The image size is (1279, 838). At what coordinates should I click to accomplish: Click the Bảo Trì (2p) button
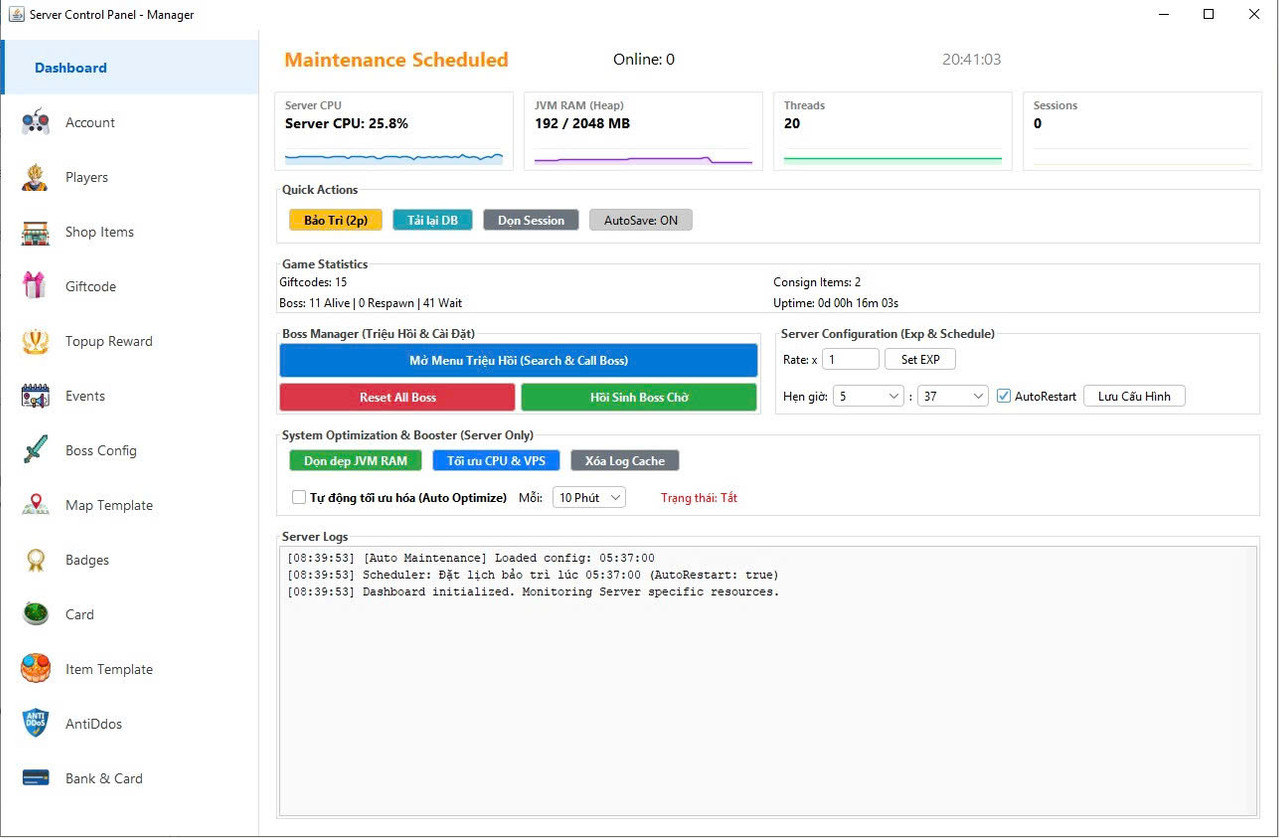tap(336, 220)
